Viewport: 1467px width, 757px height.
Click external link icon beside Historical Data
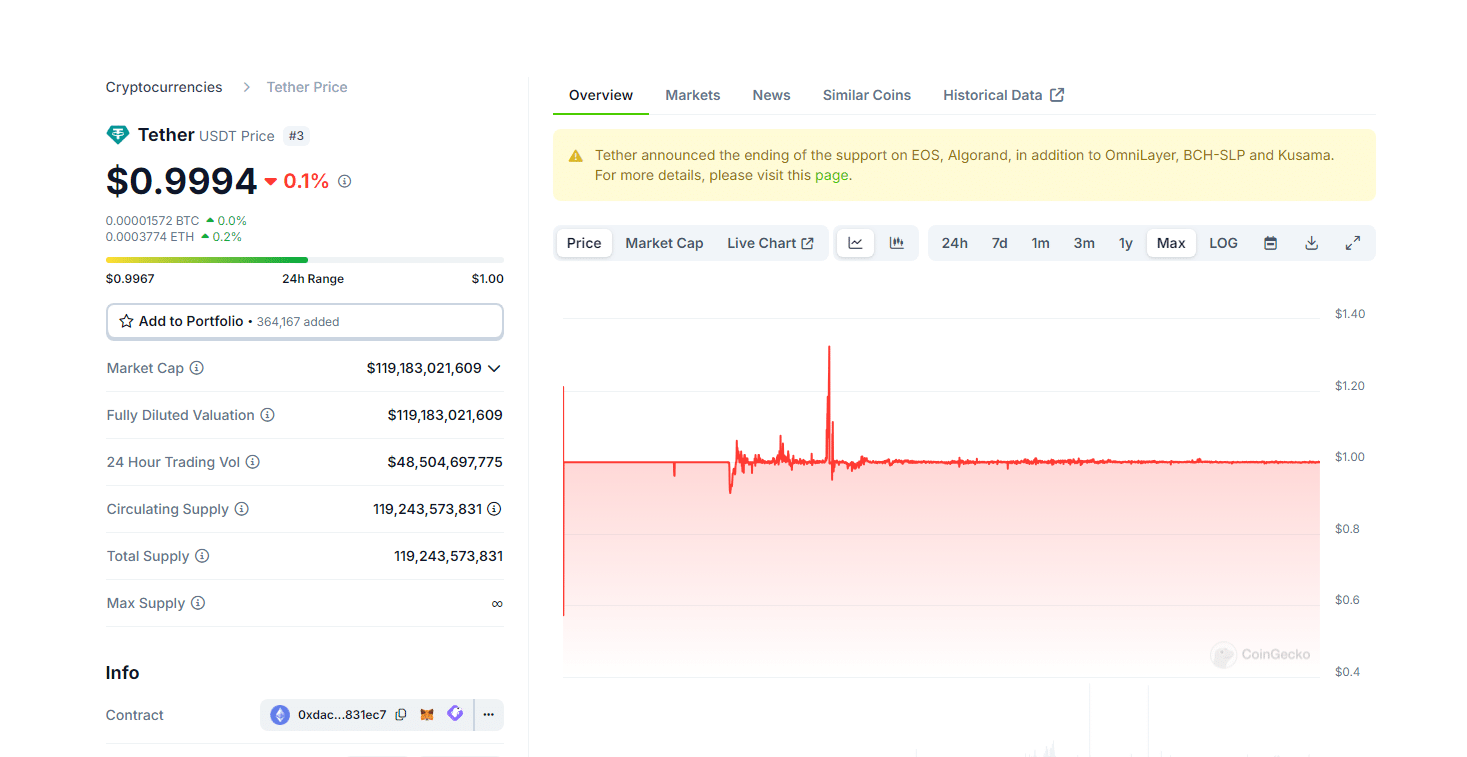click(1057, 95)
